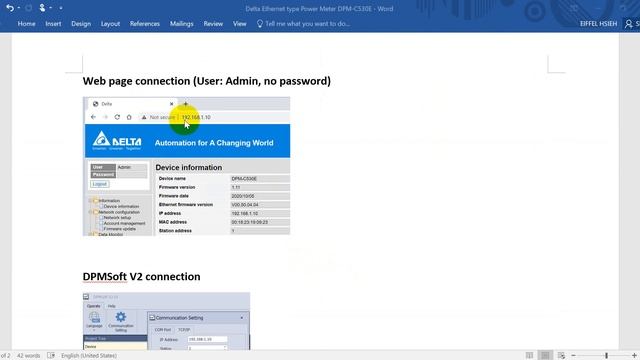
Task: Click the page number indicator in status bar
Action: click(x=5, y=356)
